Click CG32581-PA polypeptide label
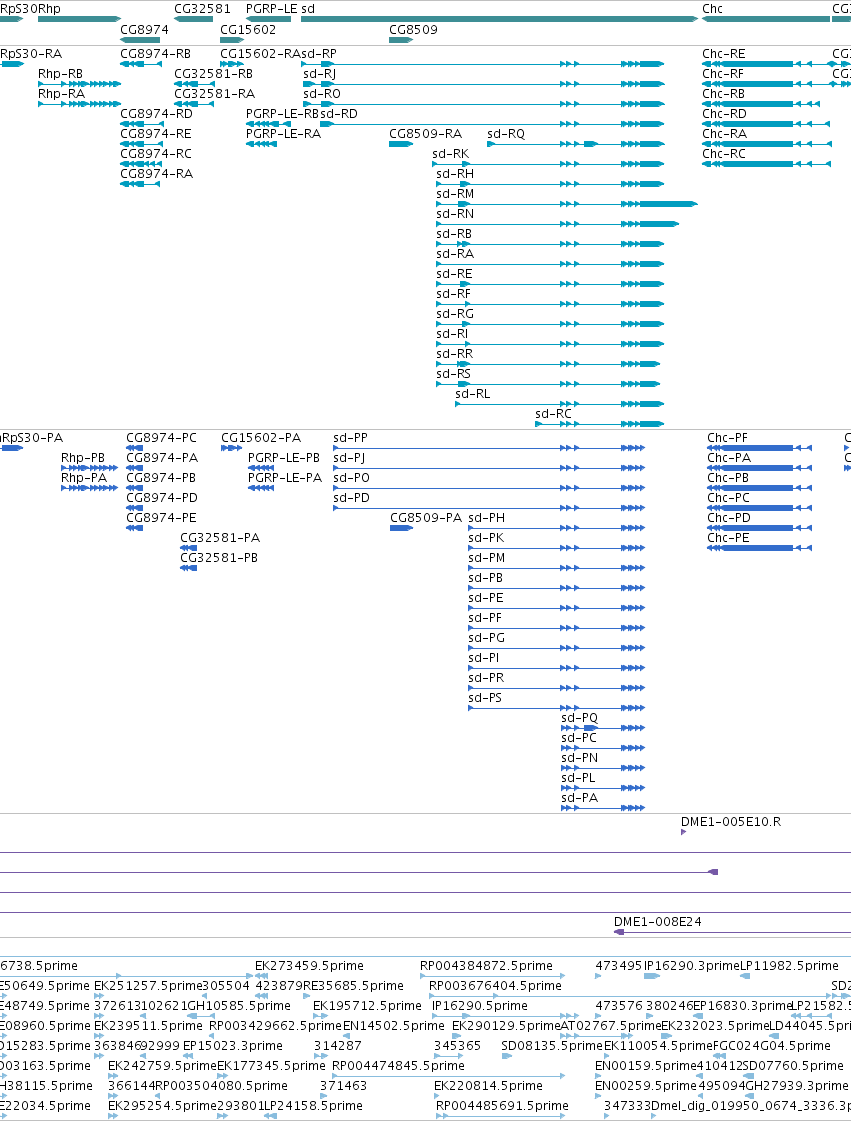 220,538
